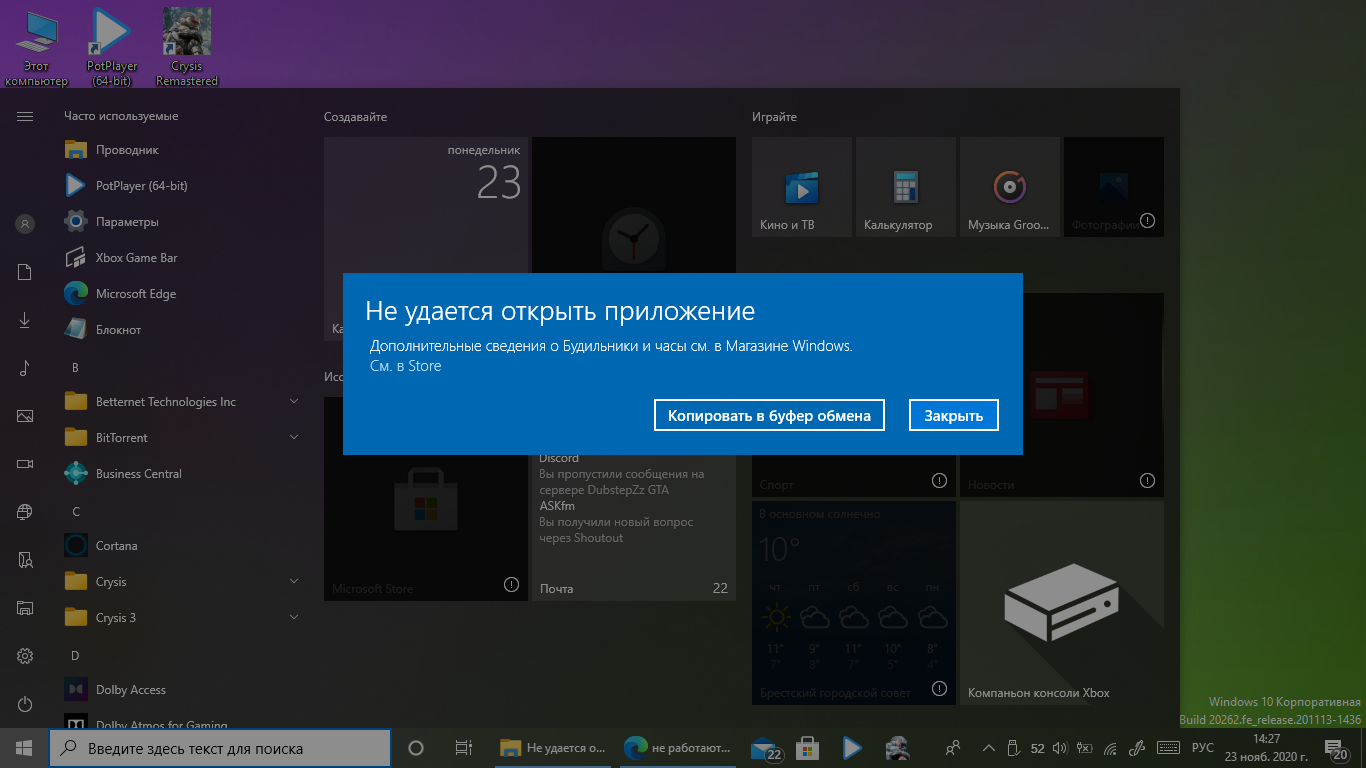Screen dimensions: 1366x768
Task: Click Копировать в буфер обмена button
Action: [770, 415]
